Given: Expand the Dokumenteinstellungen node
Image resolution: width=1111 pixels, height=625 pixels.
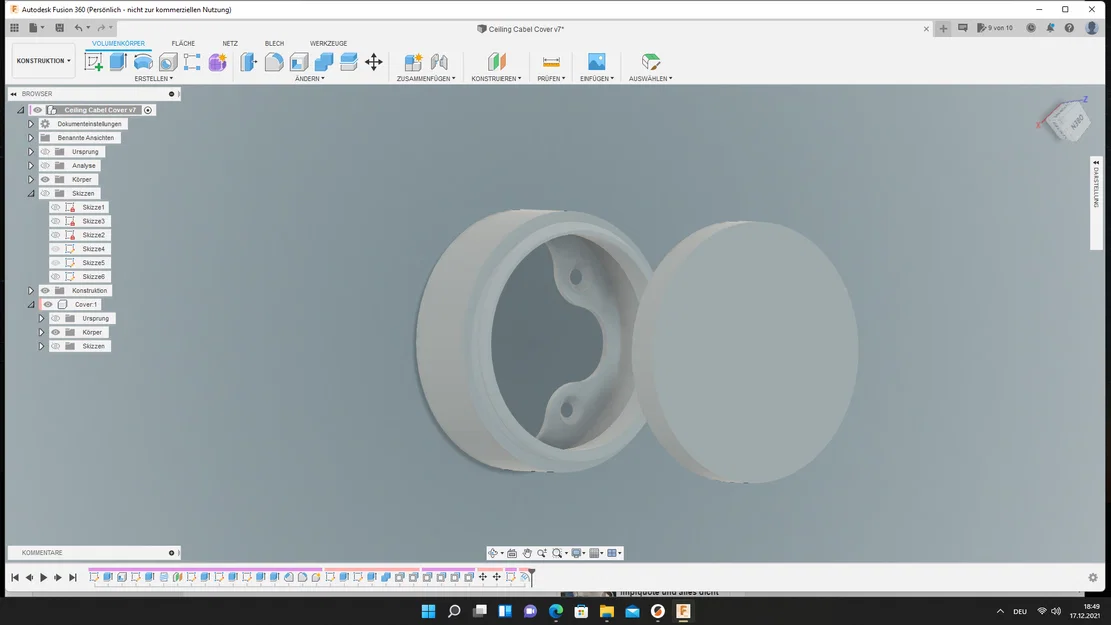Looking at the screenshot, I should click(x=30, y=123).
